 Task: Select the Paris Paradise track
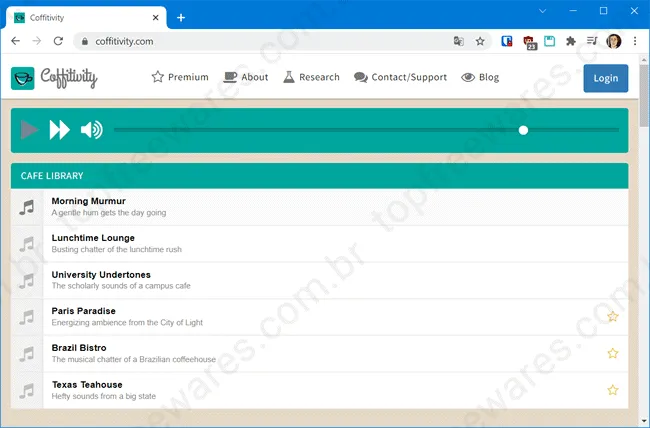click(x=319, y=317)
